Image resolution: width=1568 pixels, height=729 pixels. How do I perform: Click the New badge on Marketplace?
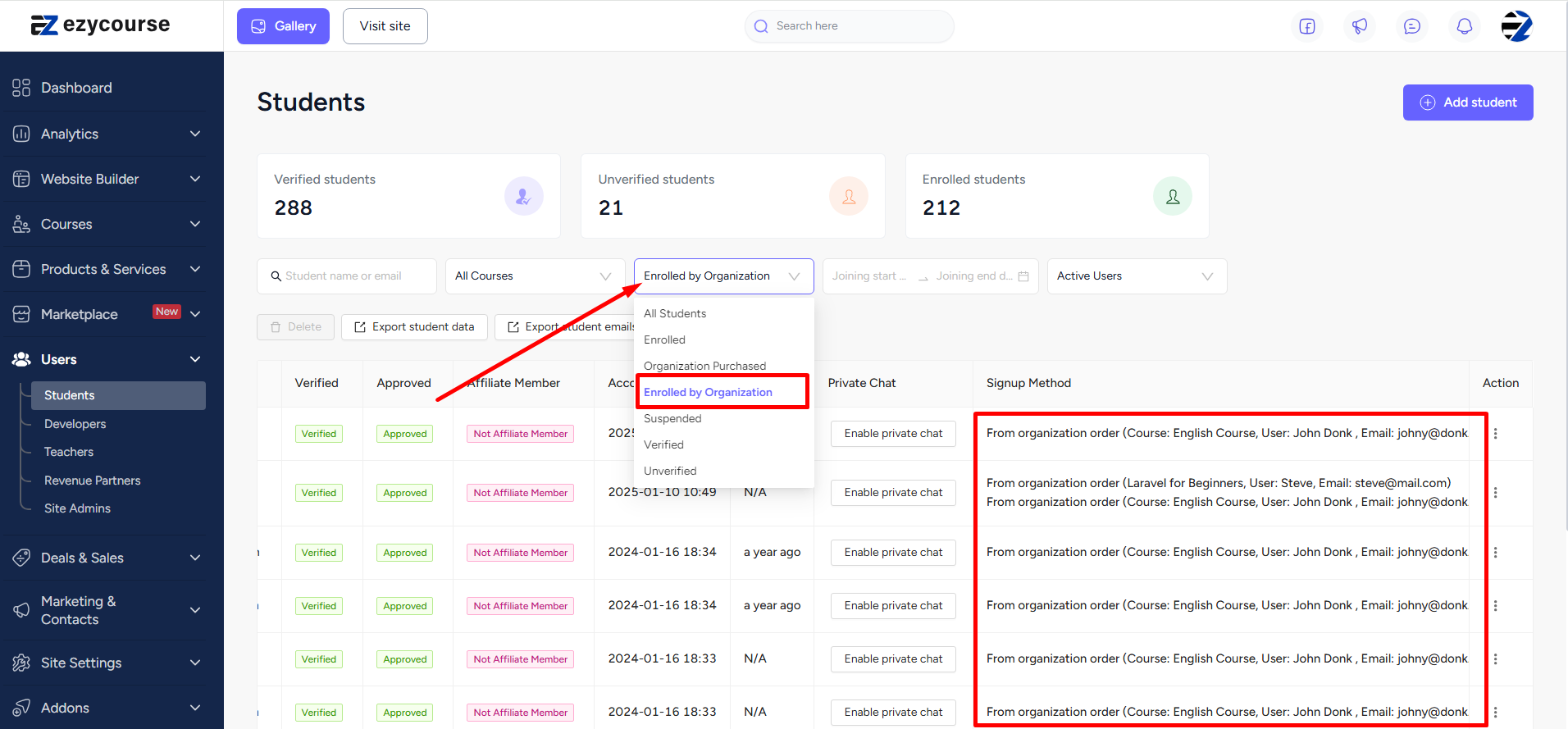(x=166, y=312)
